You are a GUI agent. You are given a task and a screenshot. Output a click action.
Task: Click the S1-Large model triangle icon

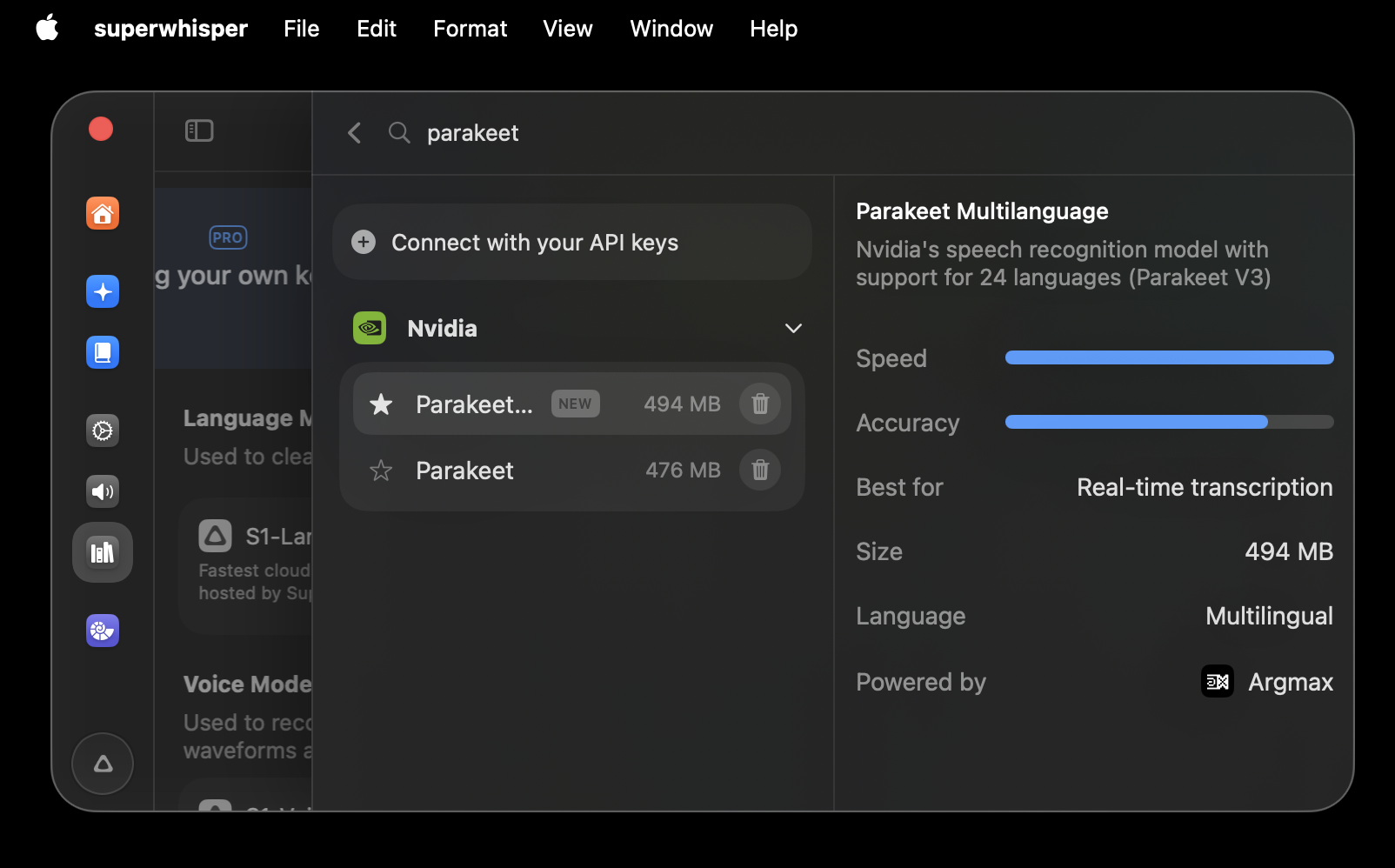click(215, 536)
